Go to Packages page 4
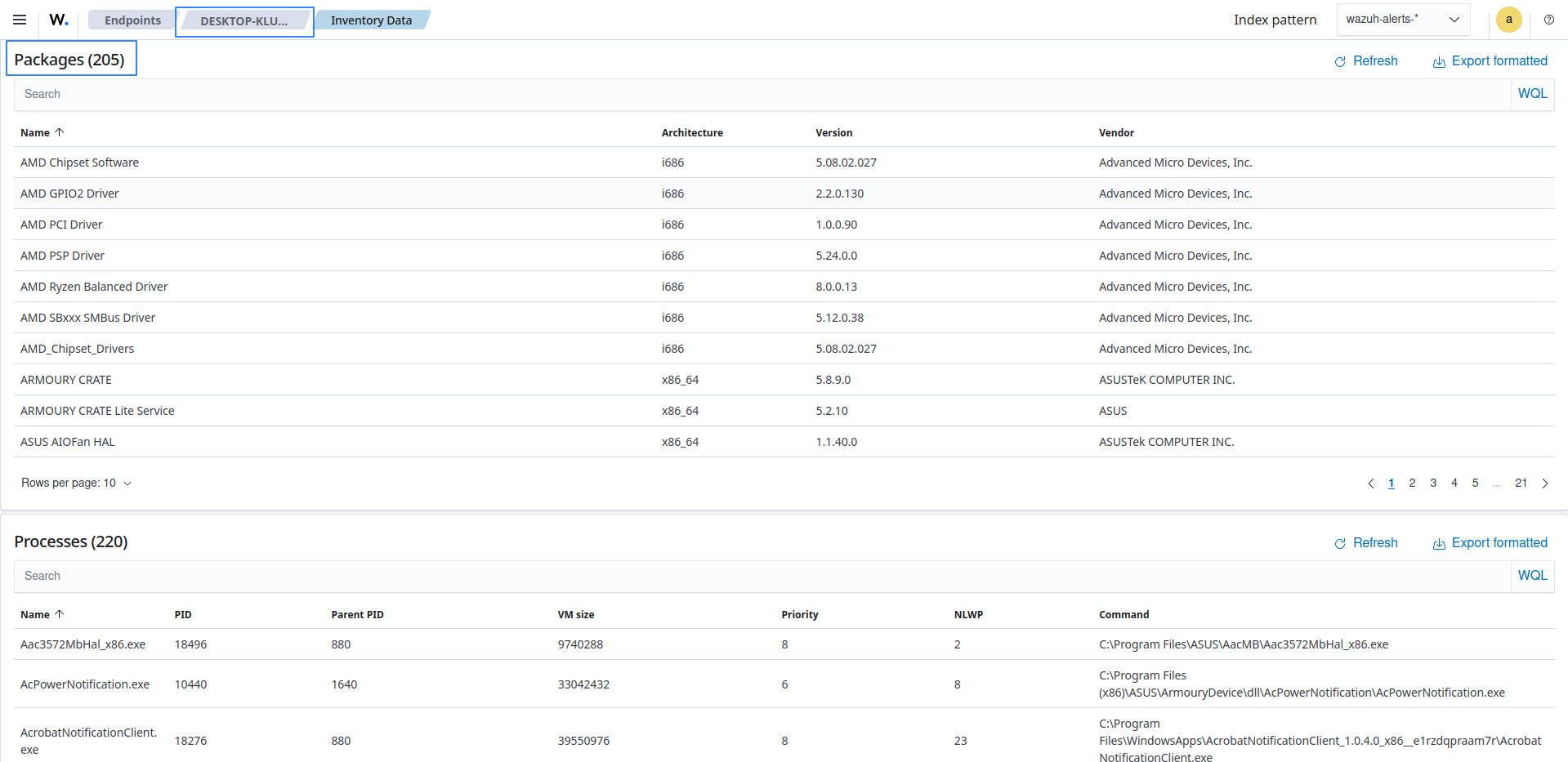Viewport: 1568px width, 762px height. pos(1454,483)
